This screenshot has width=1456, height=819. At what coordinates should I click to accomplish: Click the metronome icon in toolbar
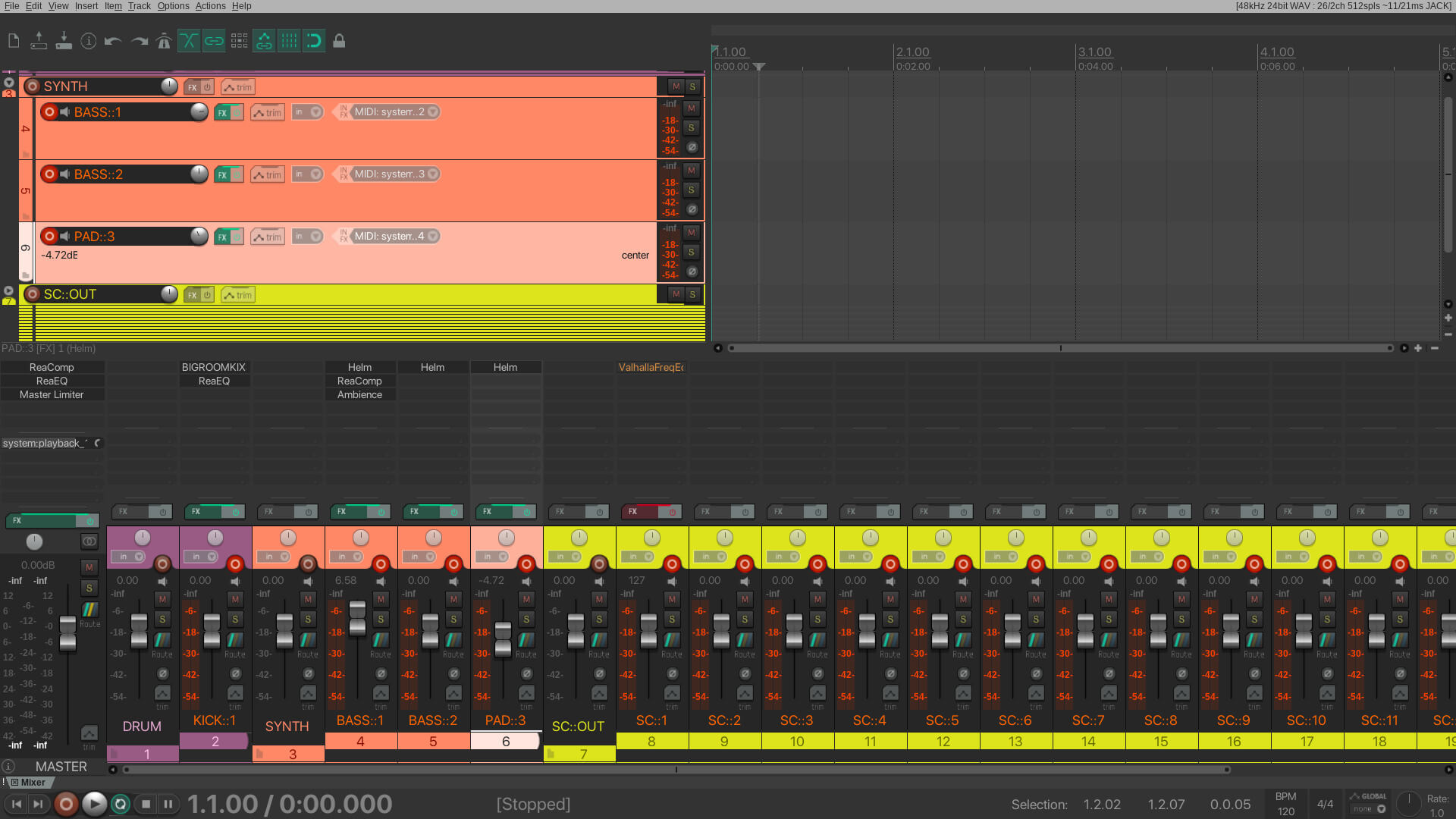click(164, 41)
